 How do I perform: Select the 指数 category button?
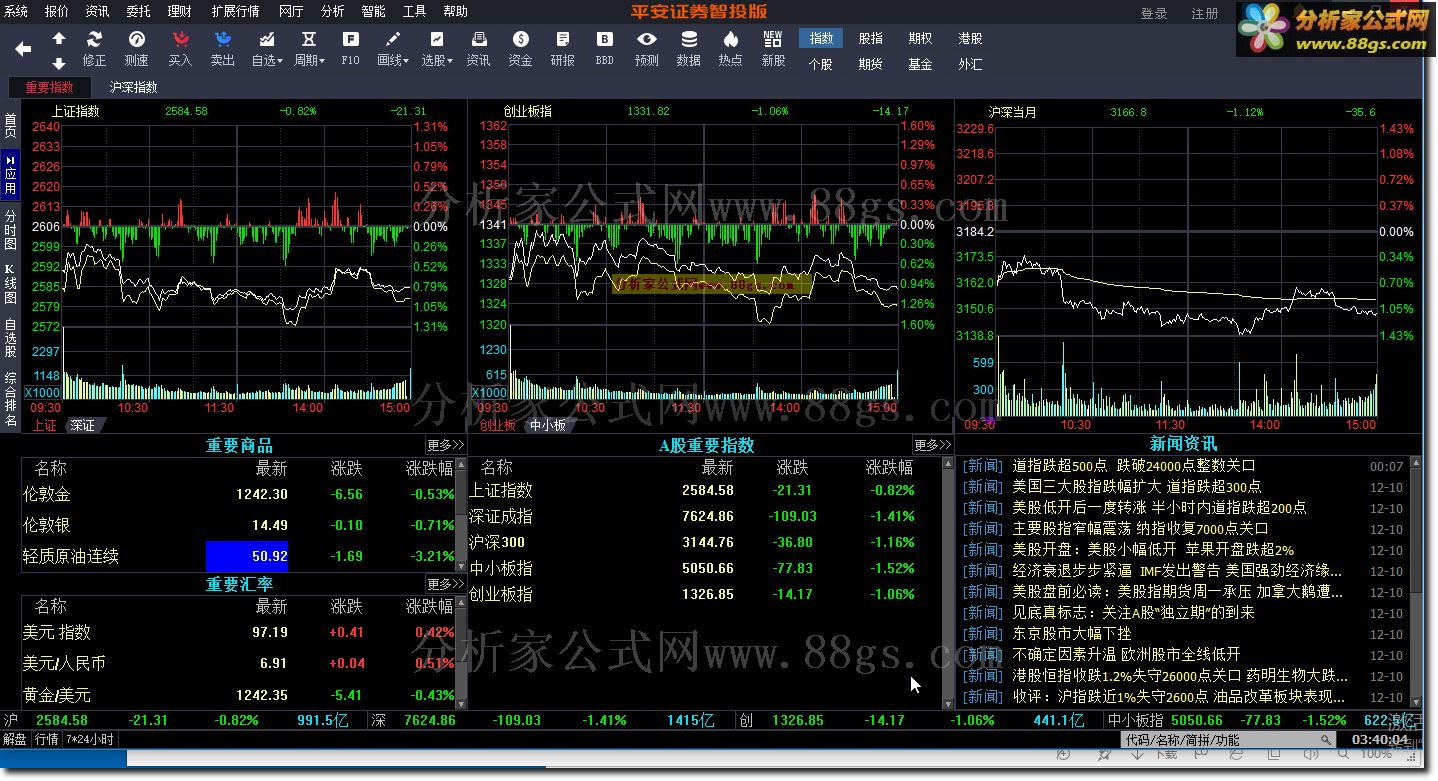click(x=821, y=38)
